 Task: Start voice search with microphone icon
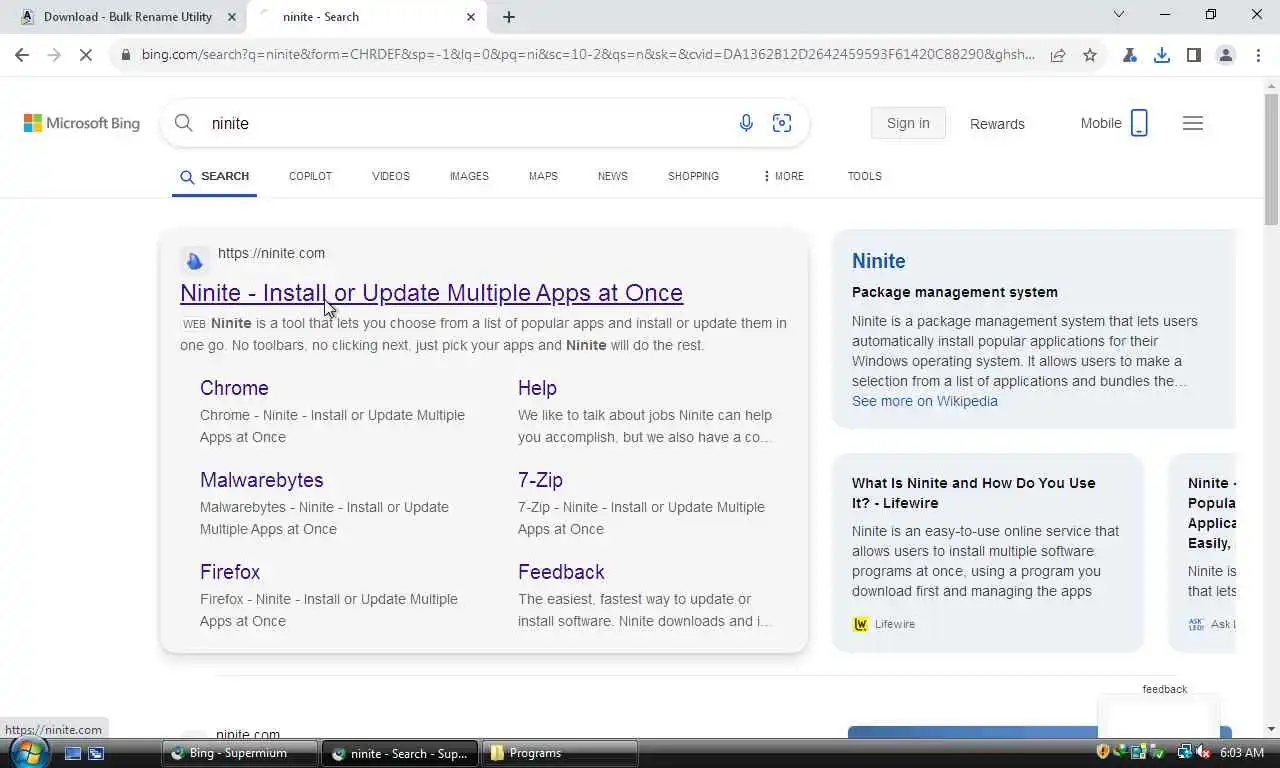coord(746,123)
